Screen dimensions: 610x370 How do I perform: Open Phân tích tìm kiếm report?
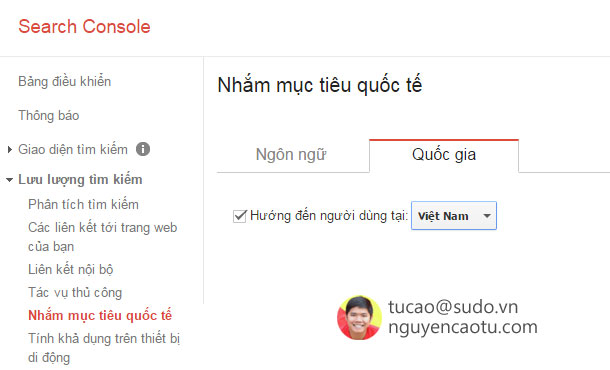(83, 204)
